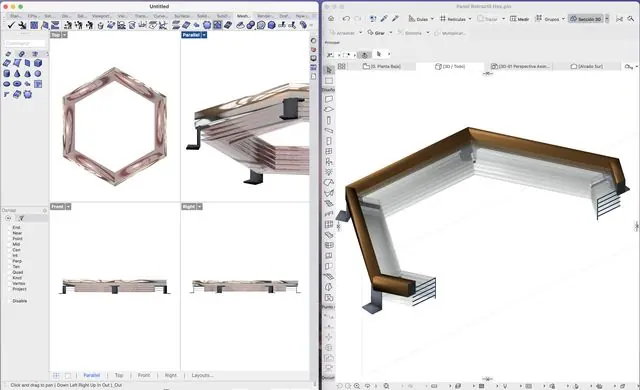Expand the Guías dropdown arrow in Archicad
Screen dimensions: 640x390
click(432, 19)
